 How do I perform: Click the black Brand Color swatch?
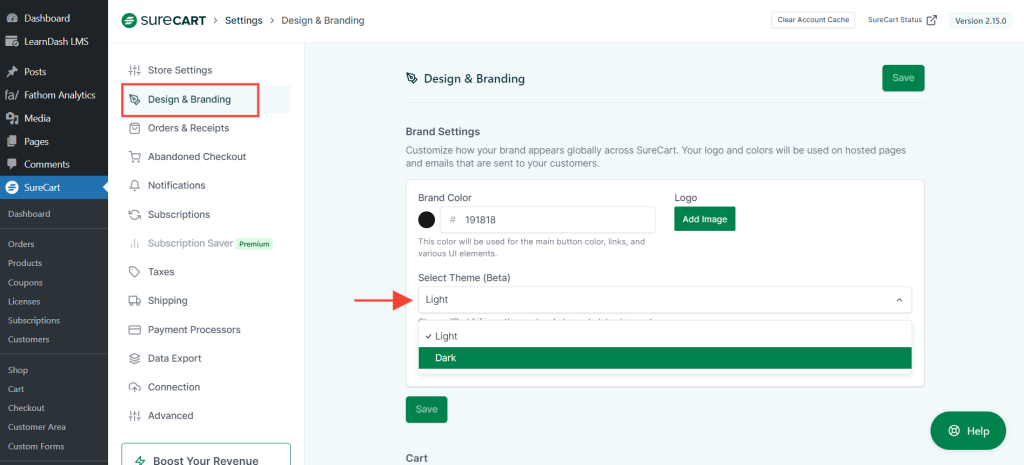pyautogui.click(x=427, y=220)
